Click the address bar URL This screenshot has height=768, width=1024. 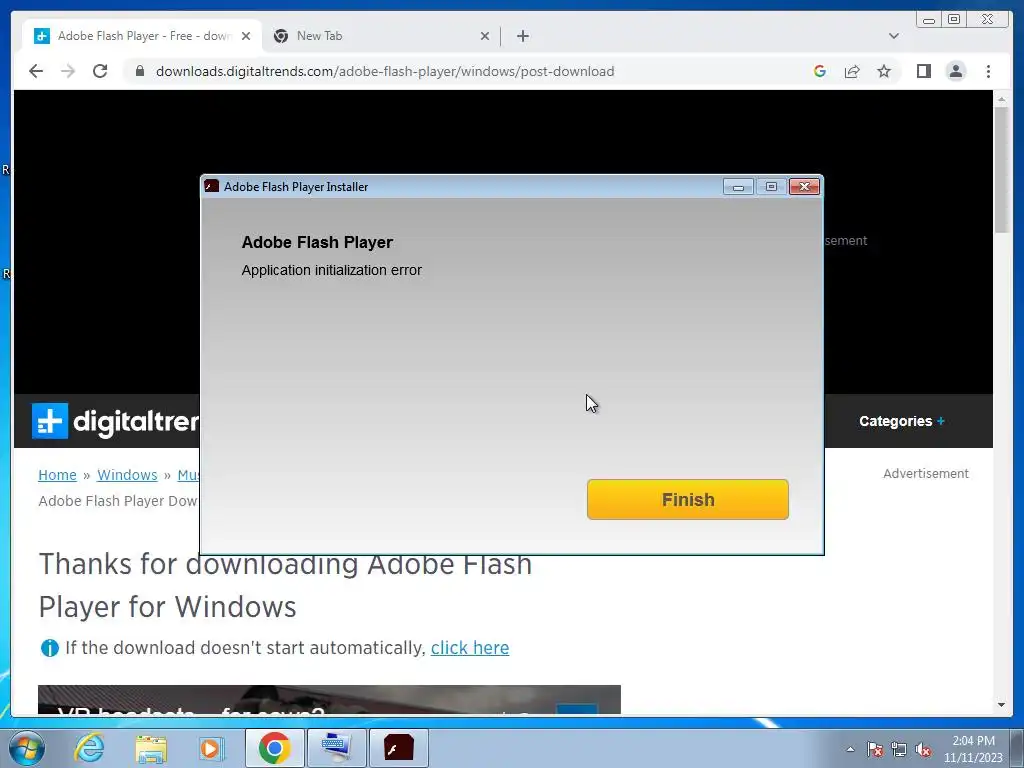(x=385, y=71)
